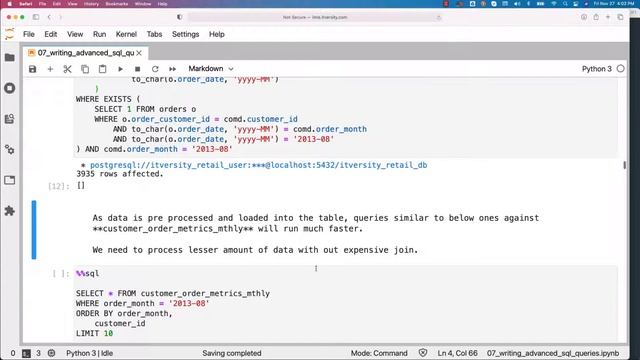Viewport: 640px width, 360px height.
Task: Open the third left sidebar panel icon
Action: pos(10,119)
